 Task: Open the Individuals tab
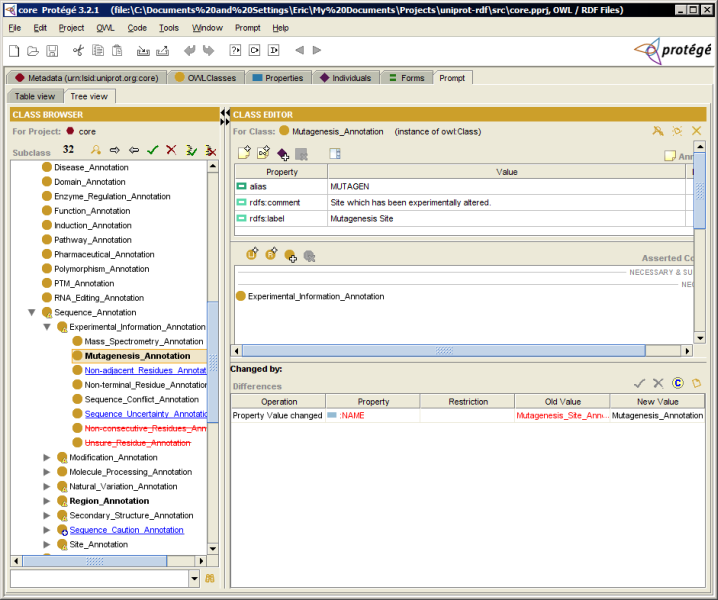(346, 78)
